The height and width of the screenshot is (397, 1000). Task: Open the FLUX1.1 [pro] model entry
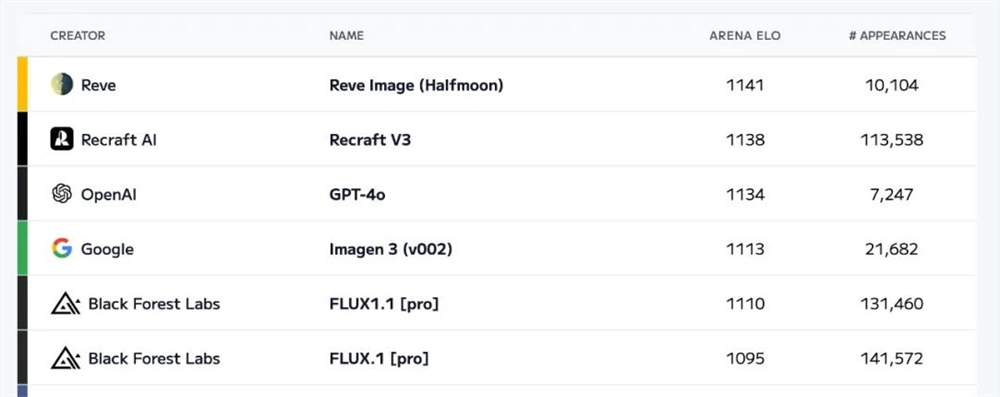coord(384,304)
